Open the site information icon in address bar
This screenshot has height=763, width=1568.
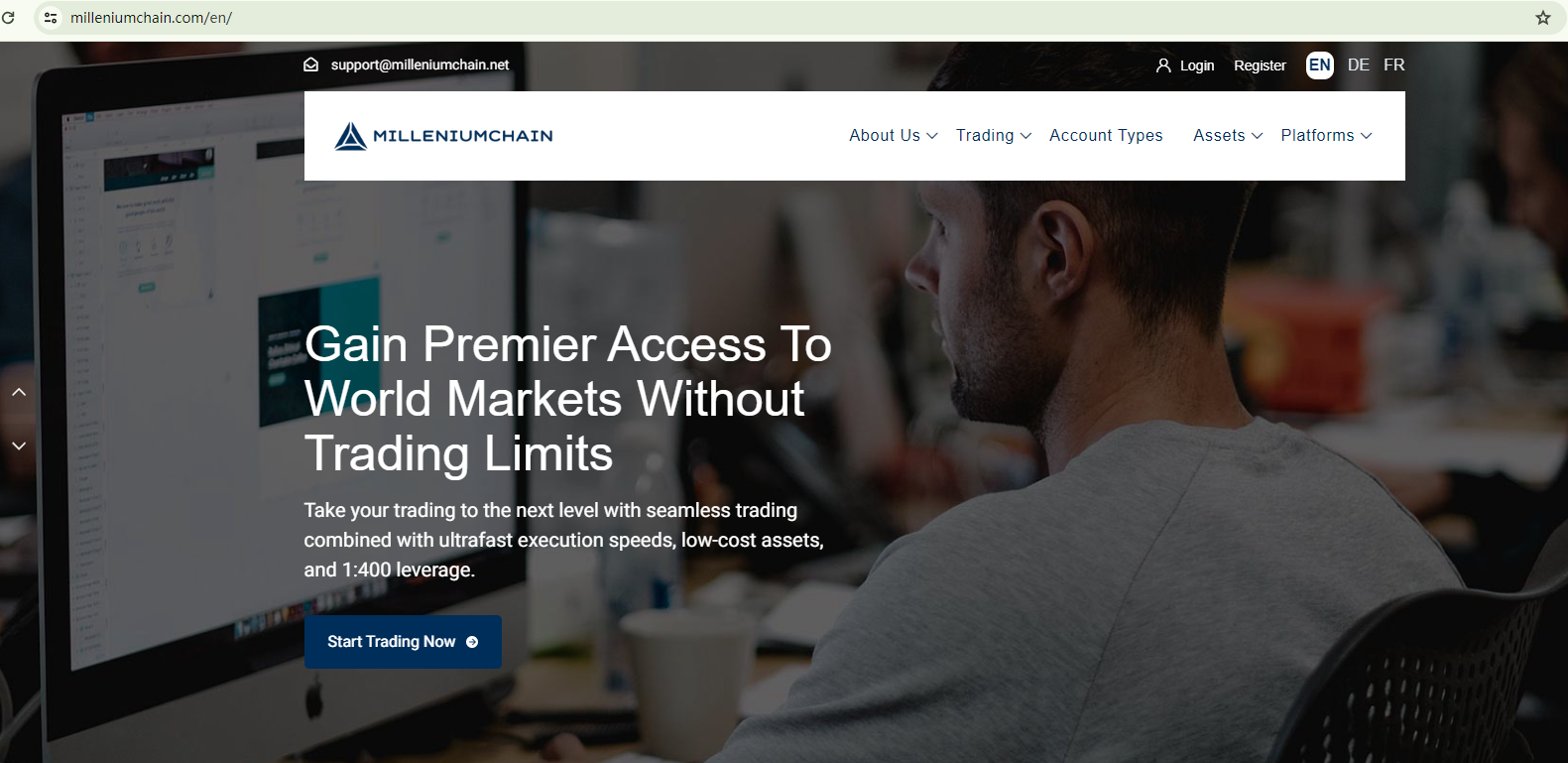click(x=52, y=18)
